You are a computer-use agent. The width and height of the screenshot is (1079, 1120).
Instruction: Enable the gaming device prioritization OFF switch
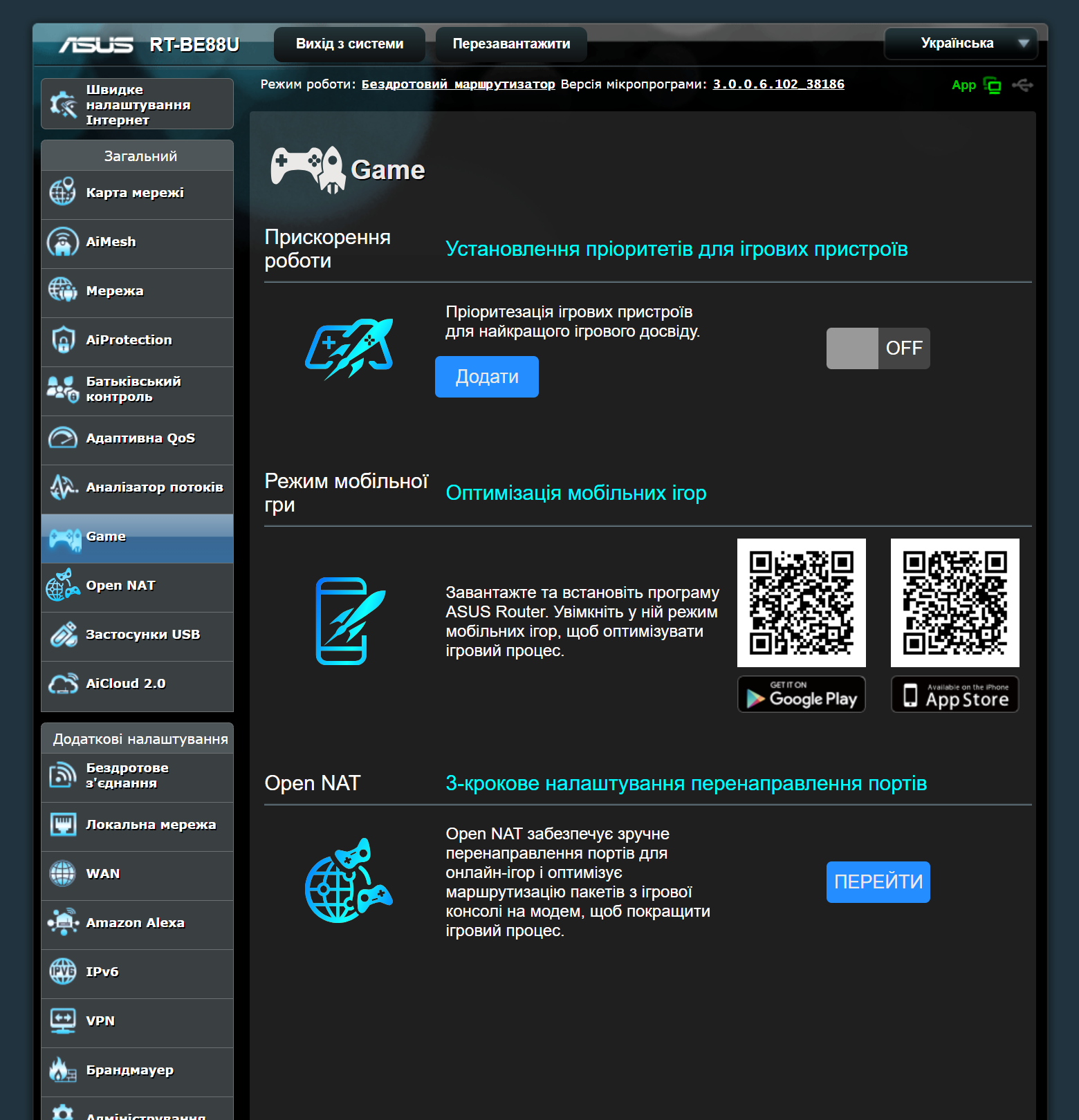click(x=878, y=348)
